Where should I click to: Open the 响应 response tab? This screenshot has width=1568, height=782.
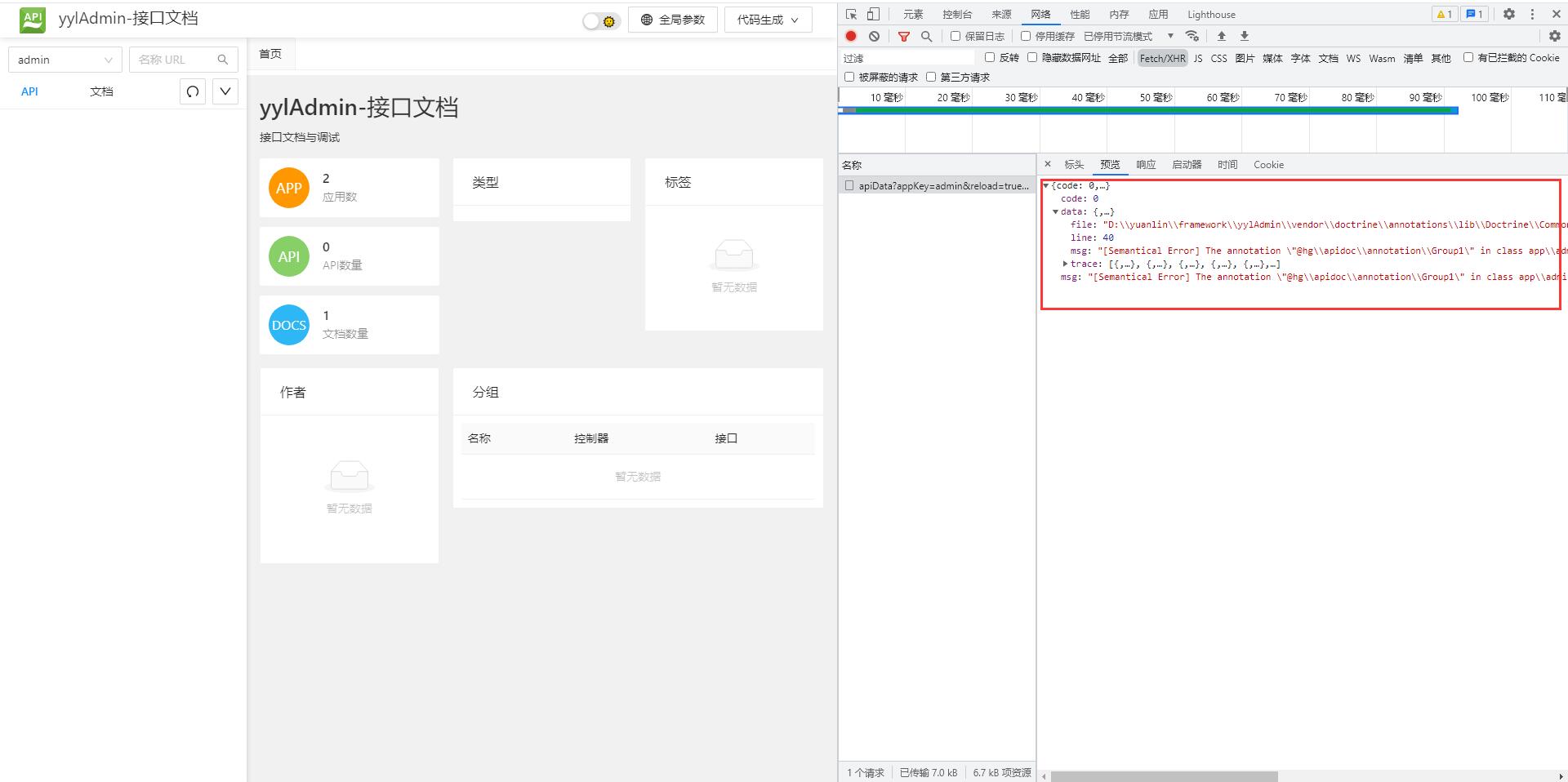1146,164
